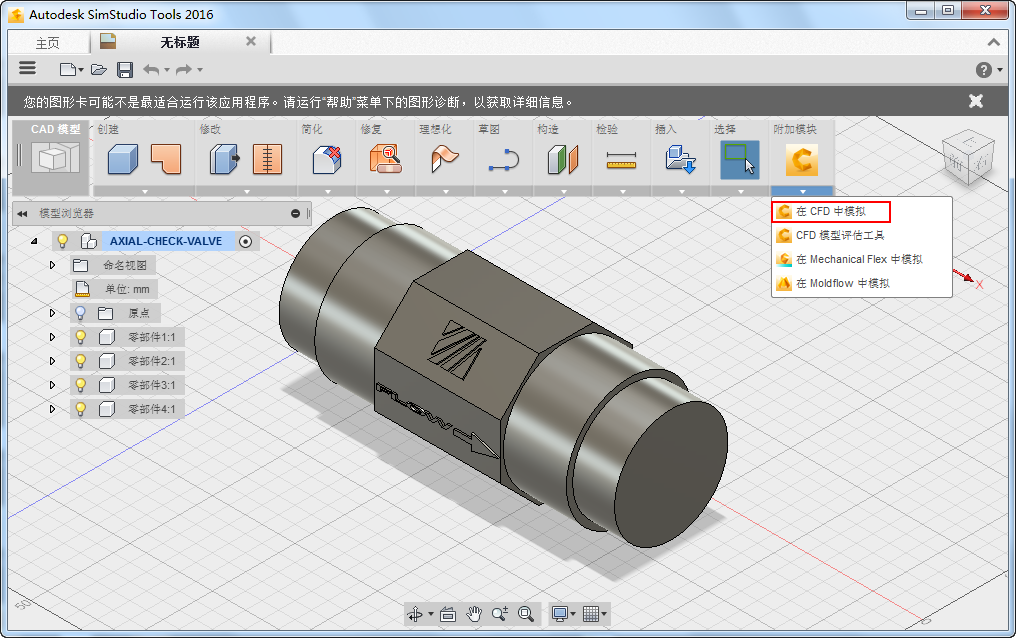1016x638 pixels.
Task: Click the zoom window magnifier in bottom toolbar
Action: (x=525, y=613)
